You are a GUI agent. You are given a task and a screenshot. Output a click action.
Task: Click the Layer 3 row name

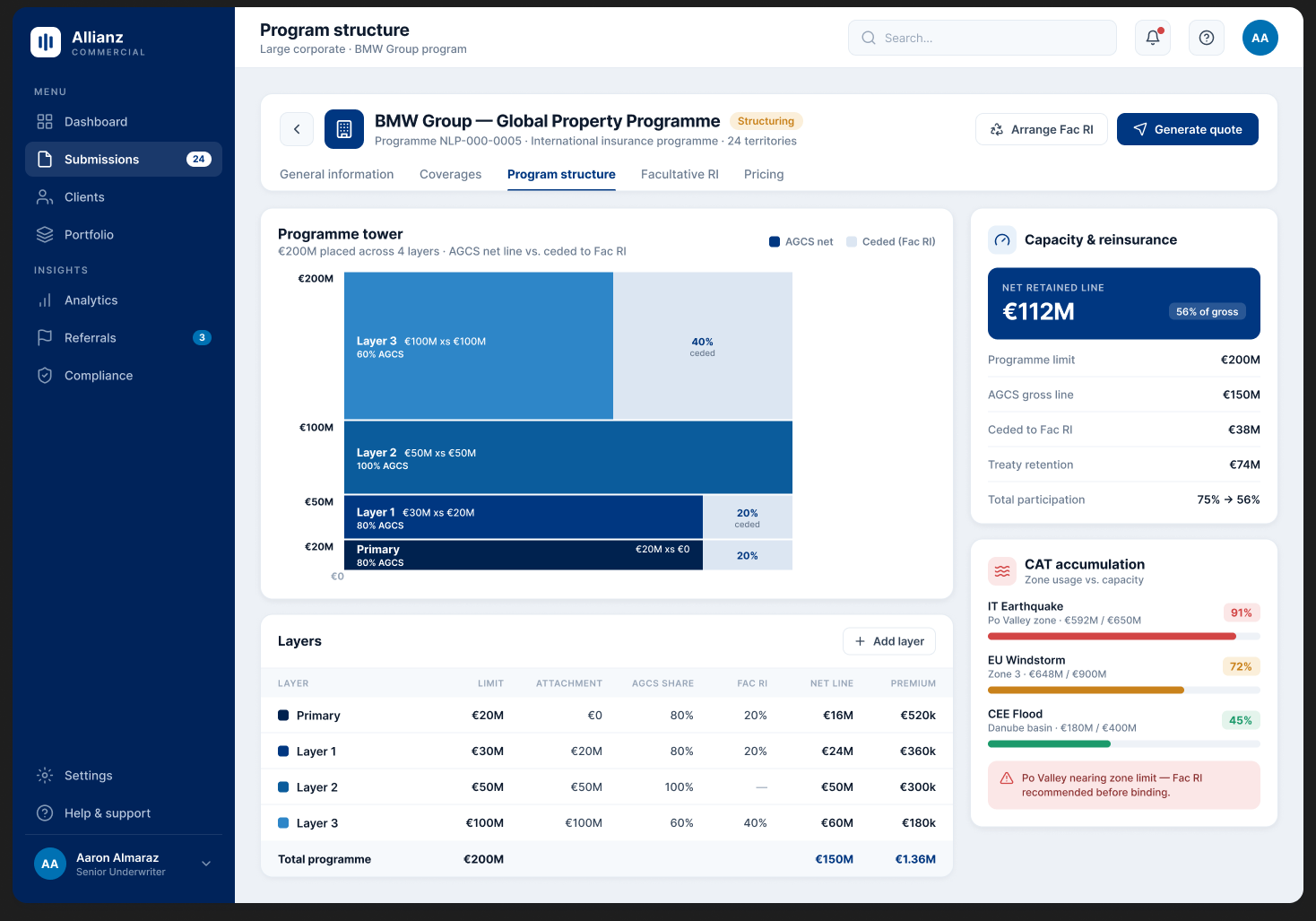pyautogui.click(x=317, y=823)
